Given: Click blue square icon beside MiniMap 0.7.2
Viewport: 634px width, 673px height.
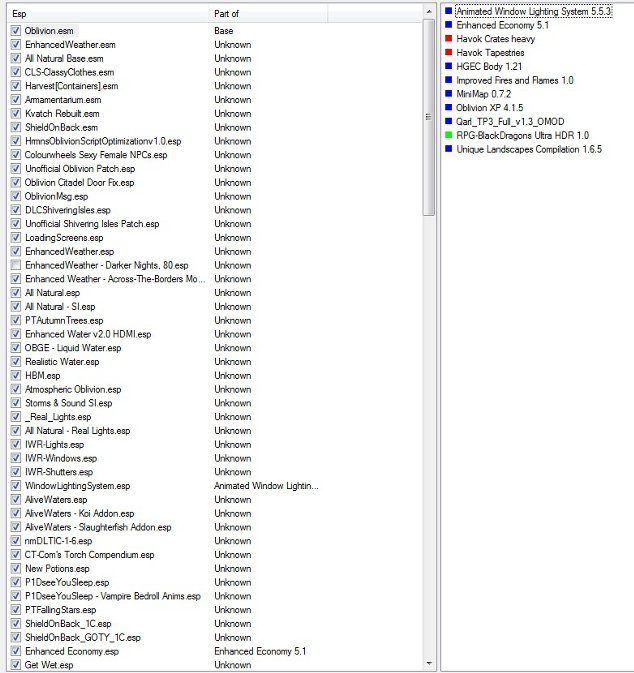Looking at the screenshot, I should [x=449, y=94].
